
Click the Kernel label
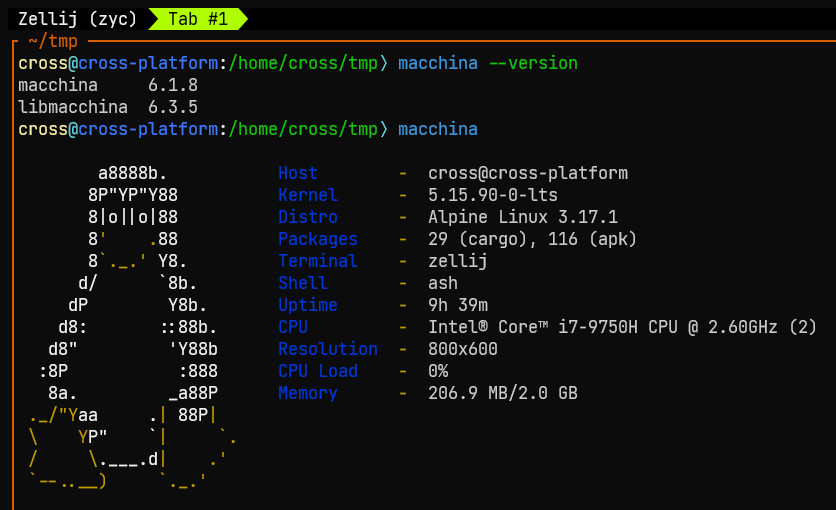point(308,195)
